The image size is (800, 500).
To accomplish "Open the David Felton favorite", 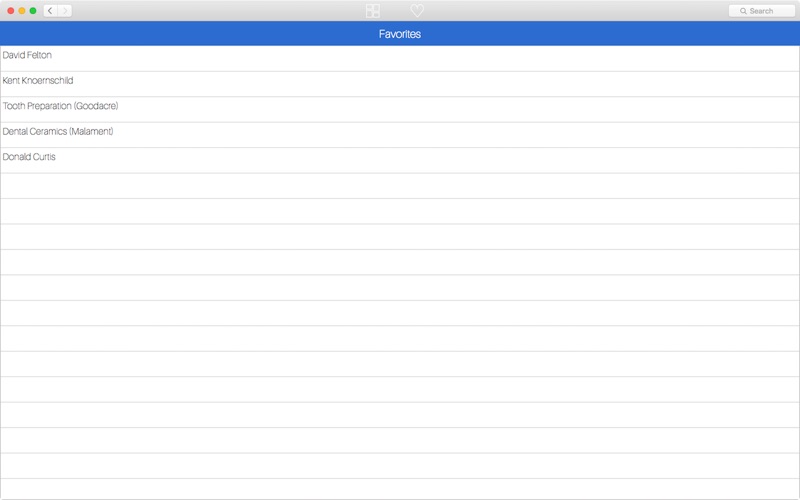I will click(400, 59).
